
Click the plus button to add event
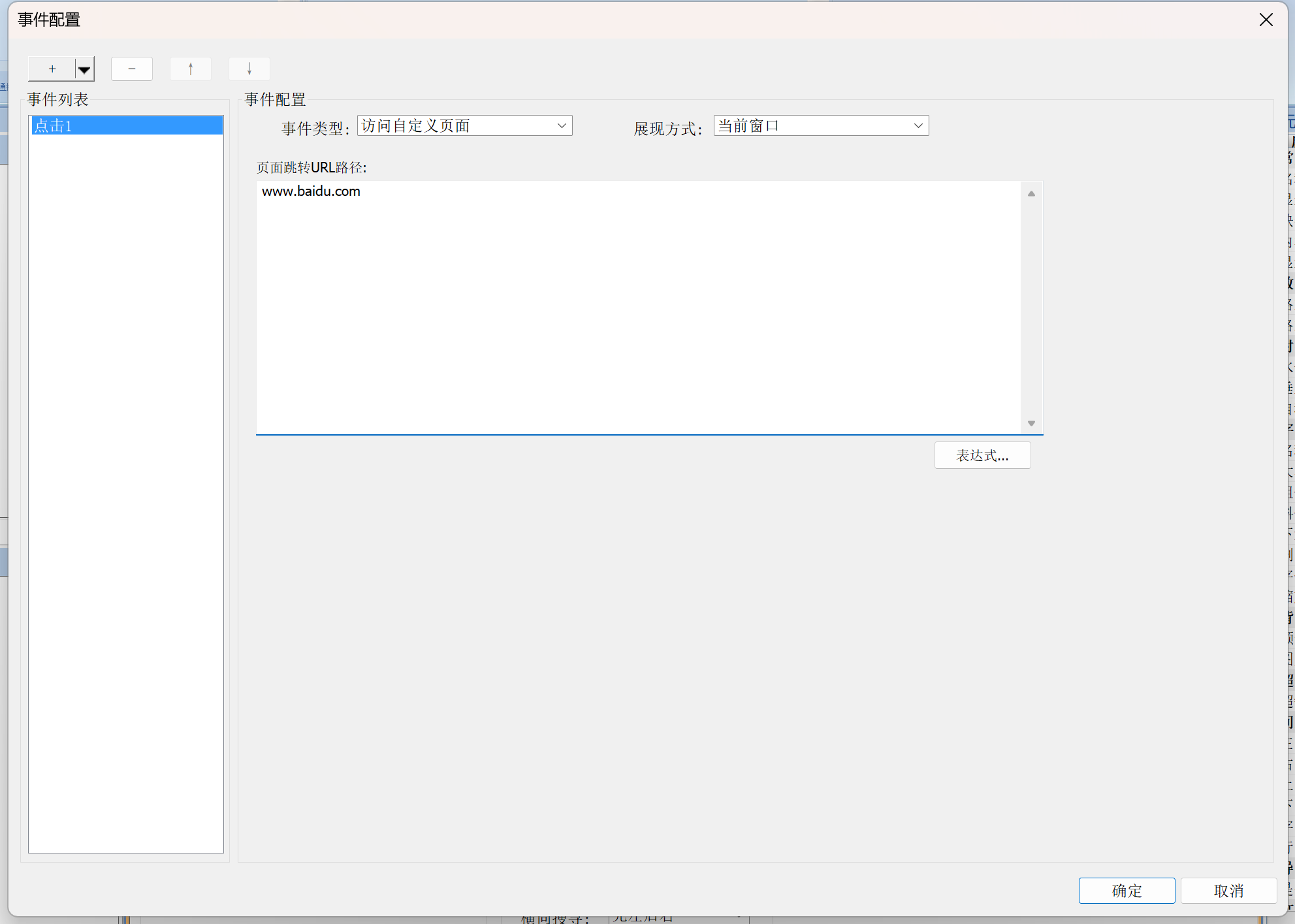52,69
